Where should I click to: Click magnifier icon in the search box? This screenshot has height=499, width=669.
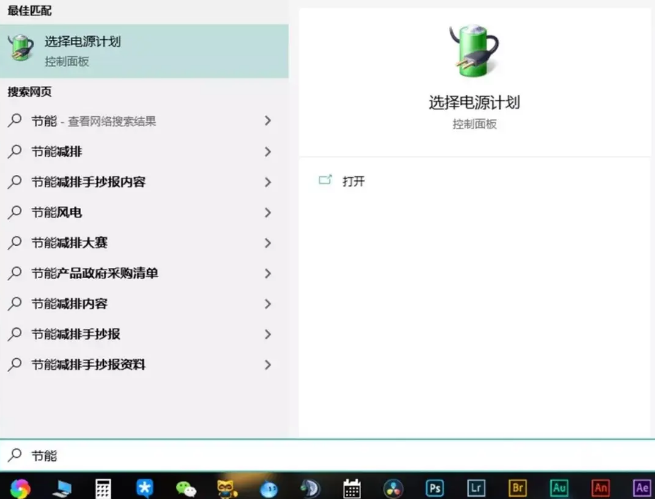click(15, 455)
